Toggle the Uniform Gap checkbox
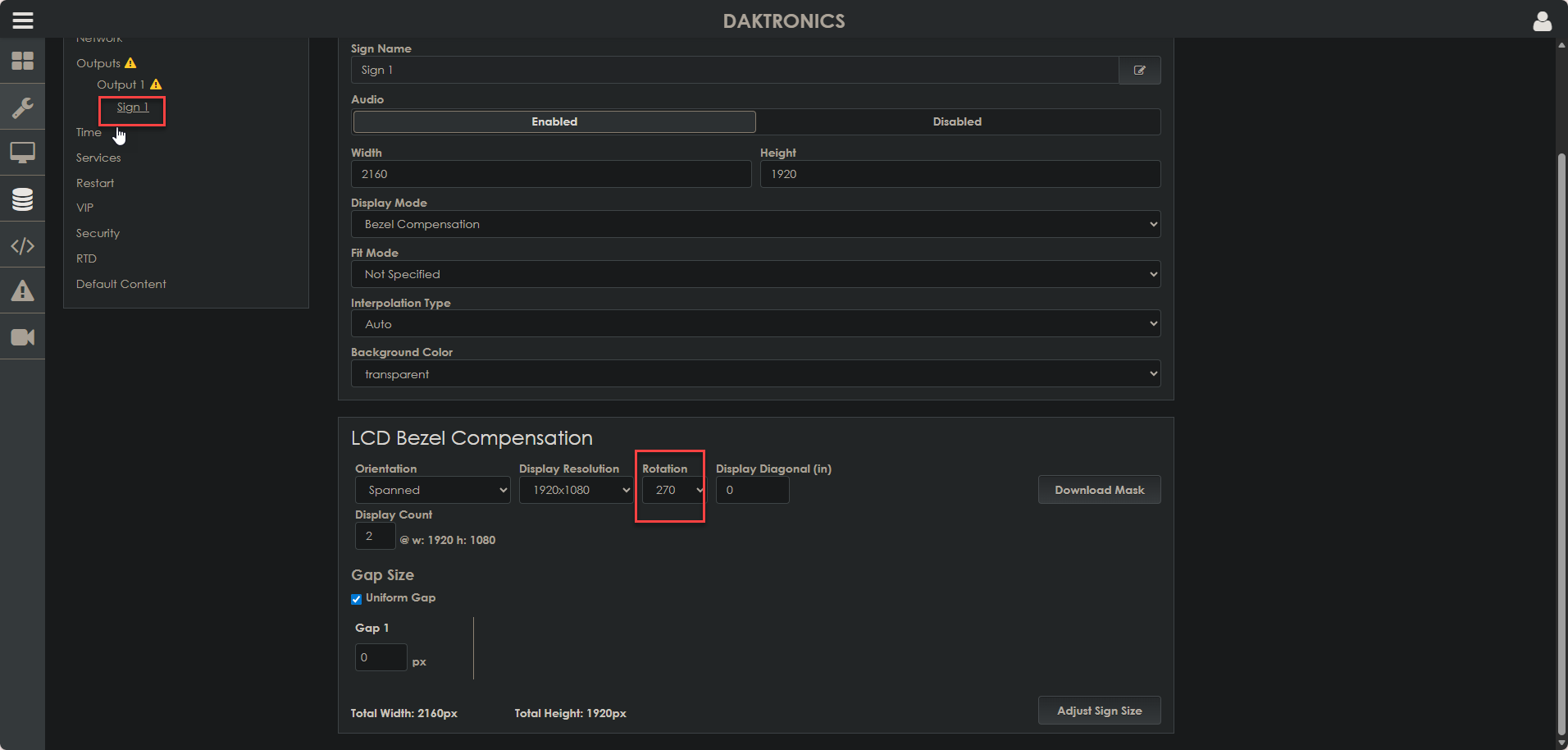This screenshot has width=1568, height=750. point(357,599)
